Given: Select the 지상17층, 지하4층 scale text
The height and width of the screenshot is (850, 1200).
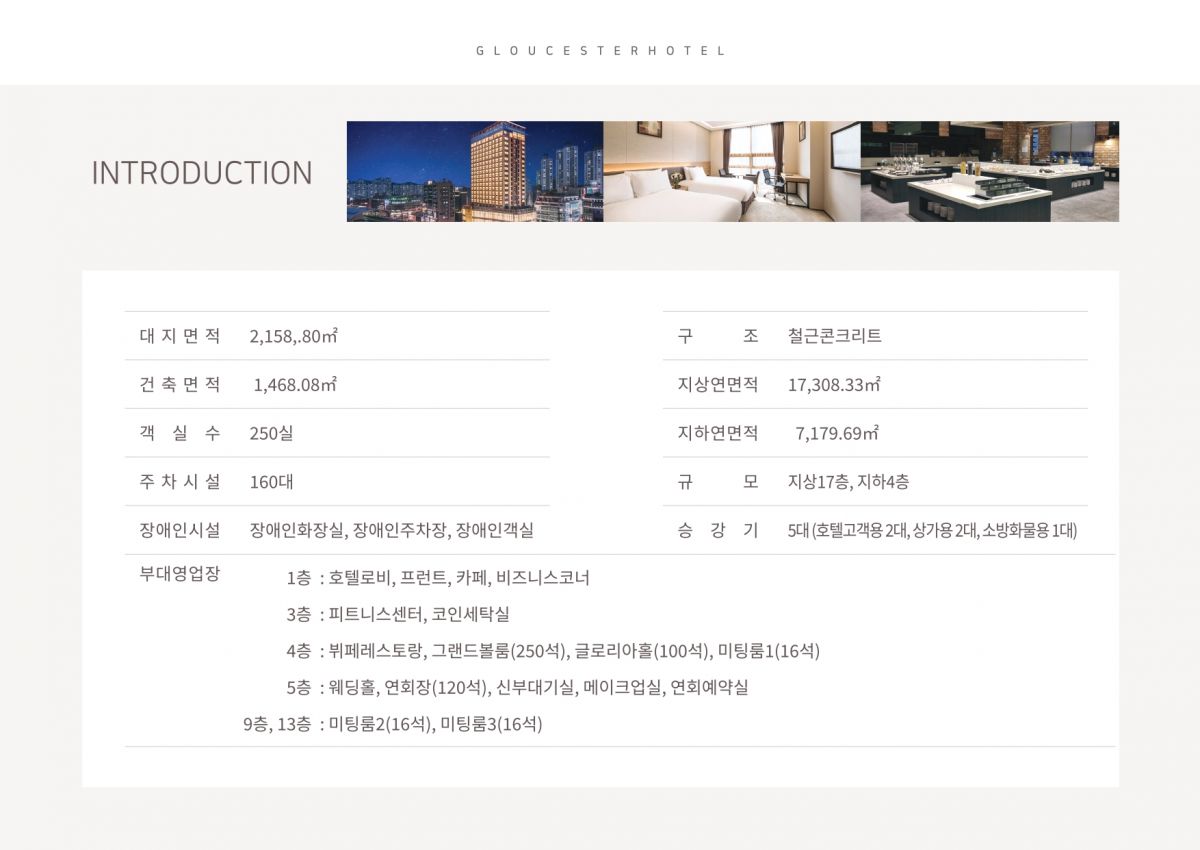Looking at the screenshot, I should [848, 481].
